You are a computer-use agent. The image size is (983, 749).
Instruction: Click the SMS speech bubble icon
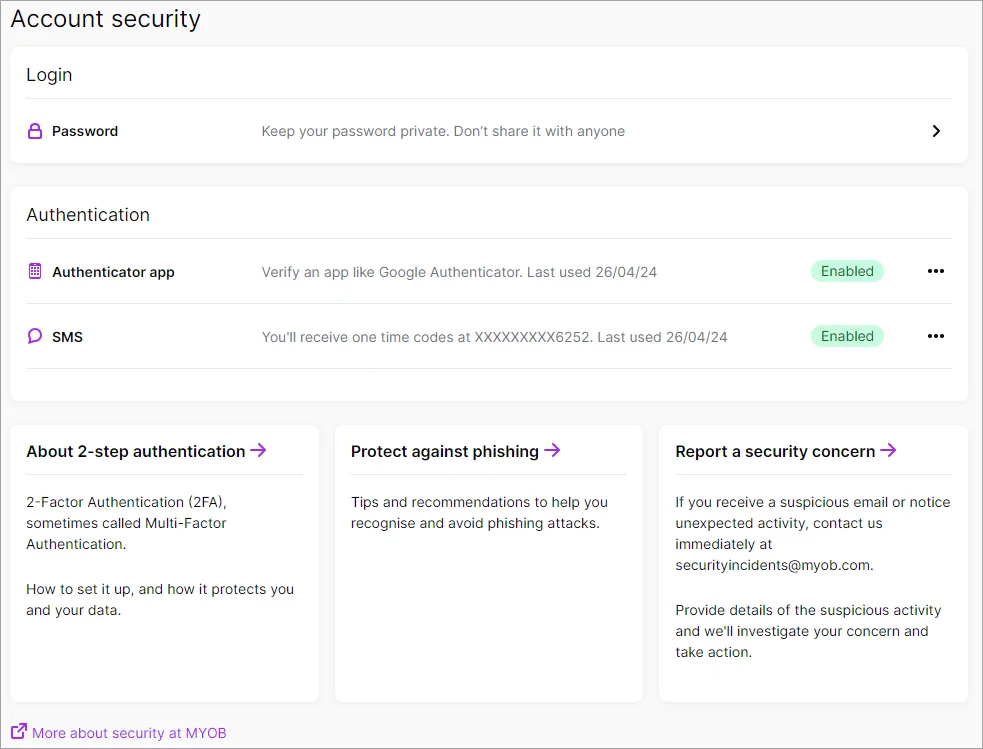35,336
